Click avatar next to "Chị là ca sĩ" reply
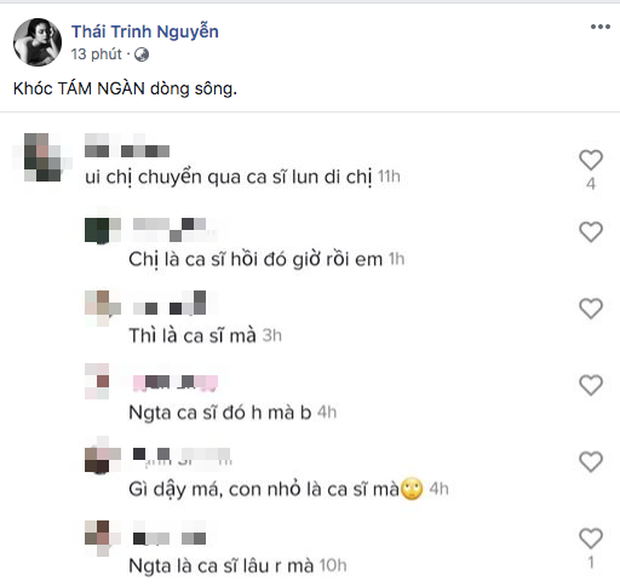This screenshot has height=587, width=620. (x=100, y=231)
